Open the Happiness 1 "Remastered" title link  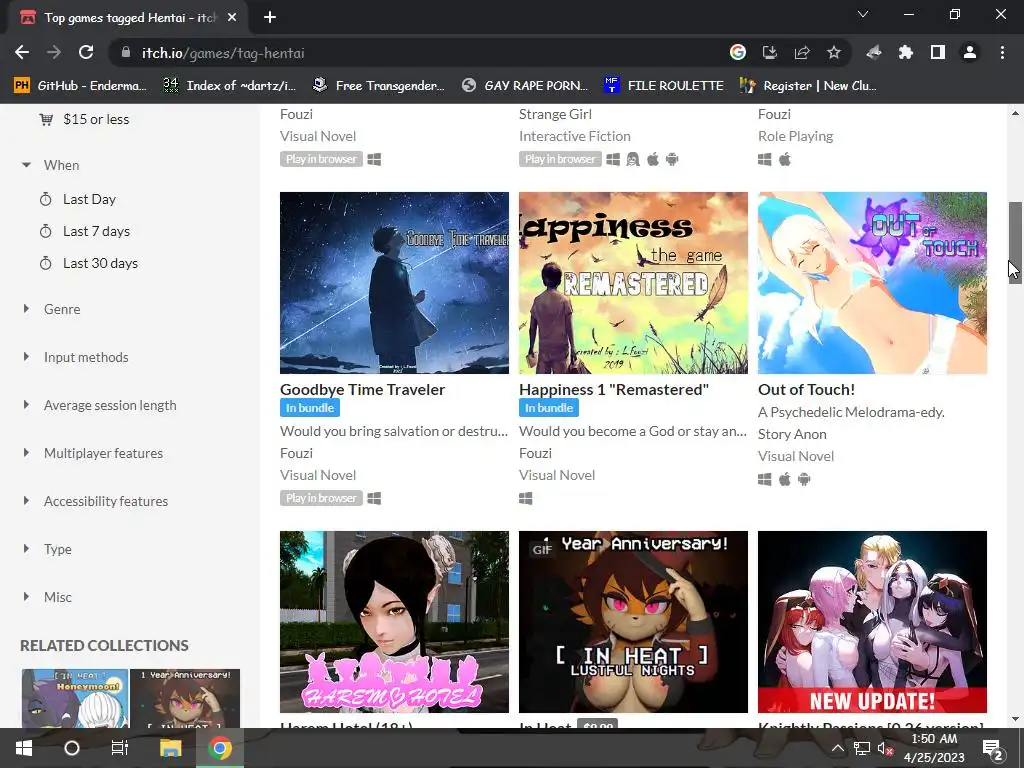tap(614, 390)
